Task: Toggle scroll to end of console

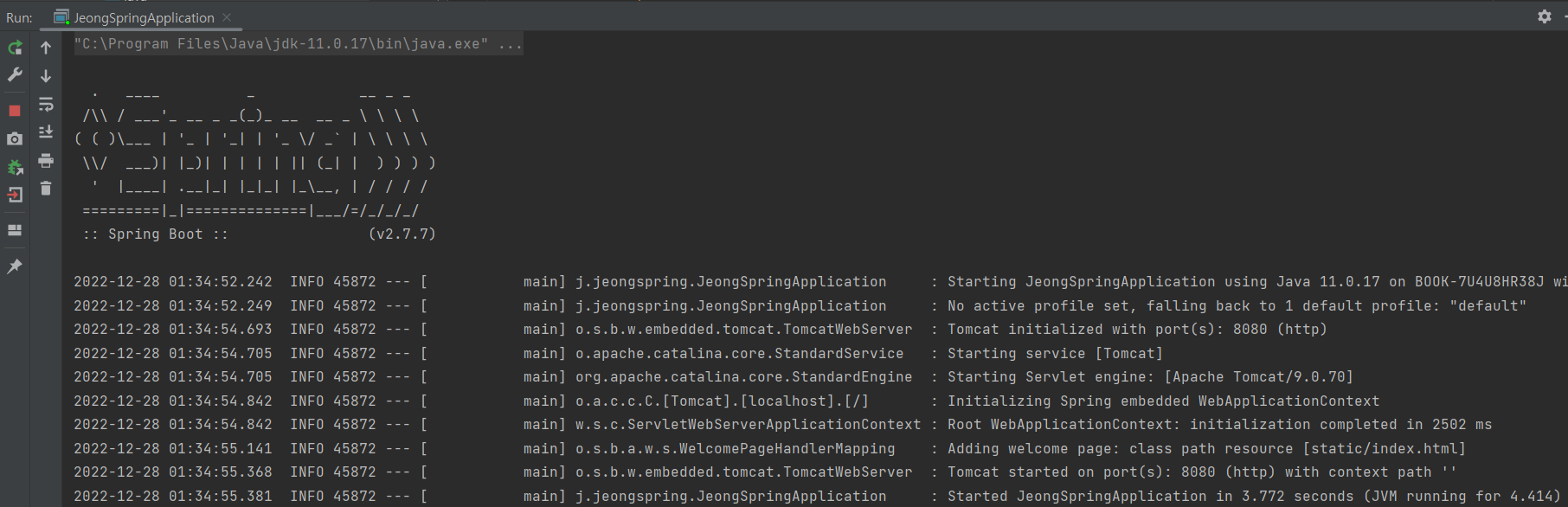Action: click(x=46, y=132)
